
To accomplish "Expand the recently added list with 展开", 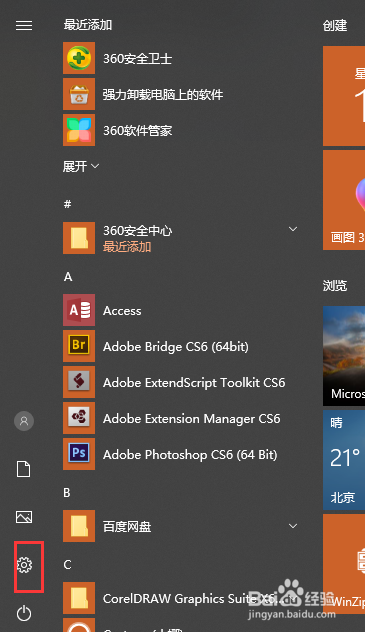I will click(x=81, y=166).
